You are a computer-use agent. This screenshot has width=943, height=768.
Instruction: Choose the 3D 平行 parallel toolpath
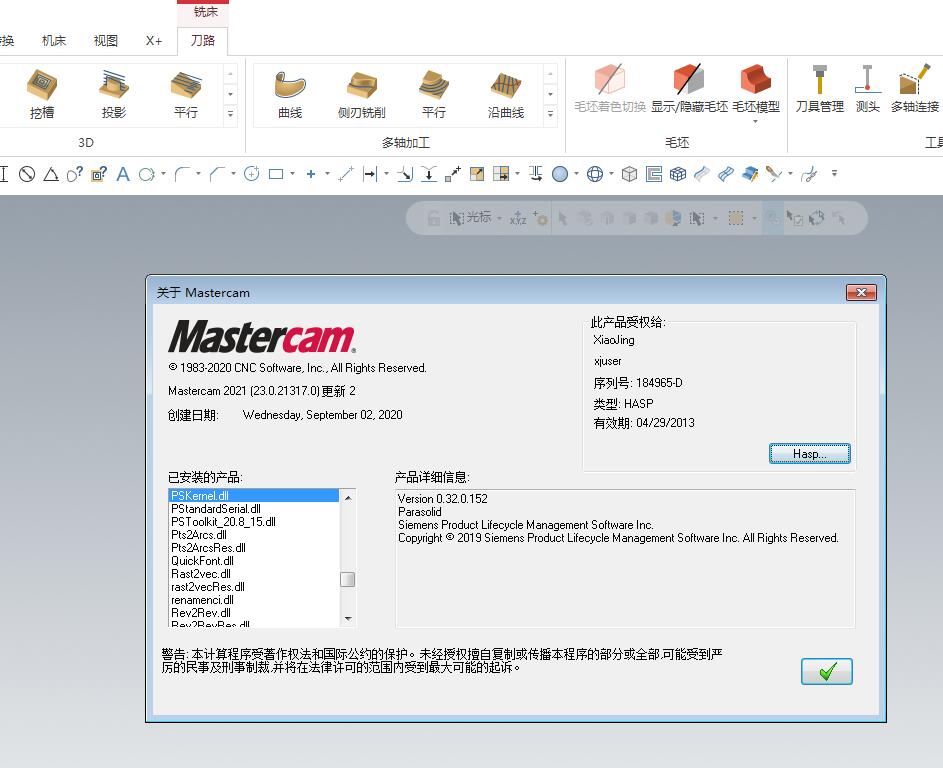pos(186,94)
